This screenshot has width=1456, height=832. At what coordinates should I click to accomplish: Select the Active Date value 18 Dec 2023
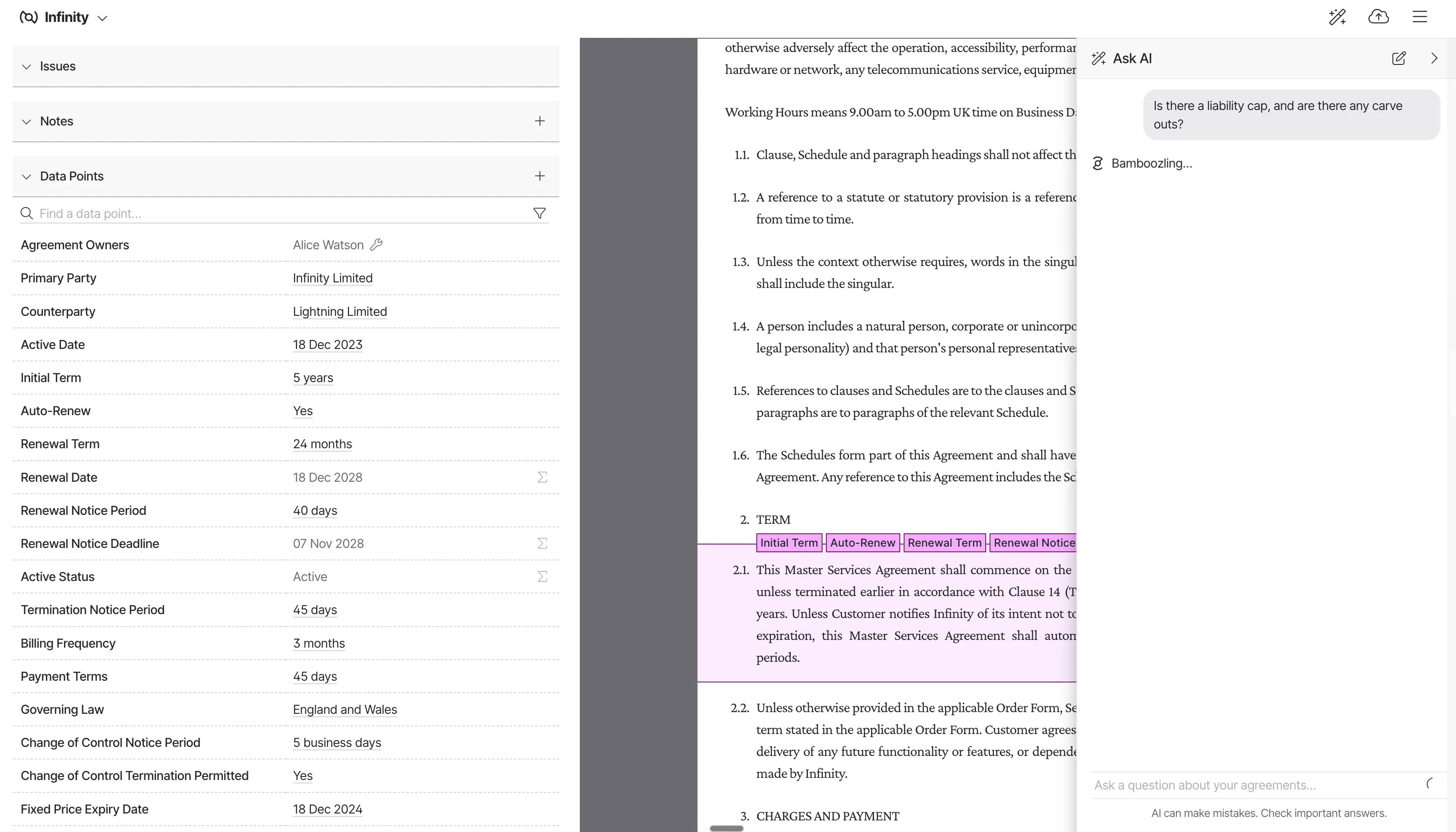tap(327, 345)
